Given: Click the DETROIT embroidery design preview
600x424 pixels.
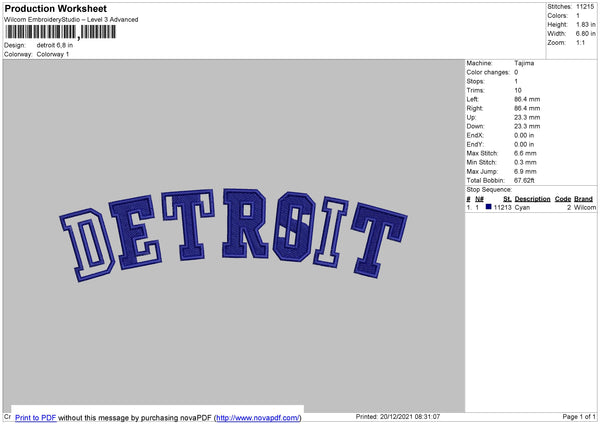Looking at the screenshot, I should coord(233,234).
